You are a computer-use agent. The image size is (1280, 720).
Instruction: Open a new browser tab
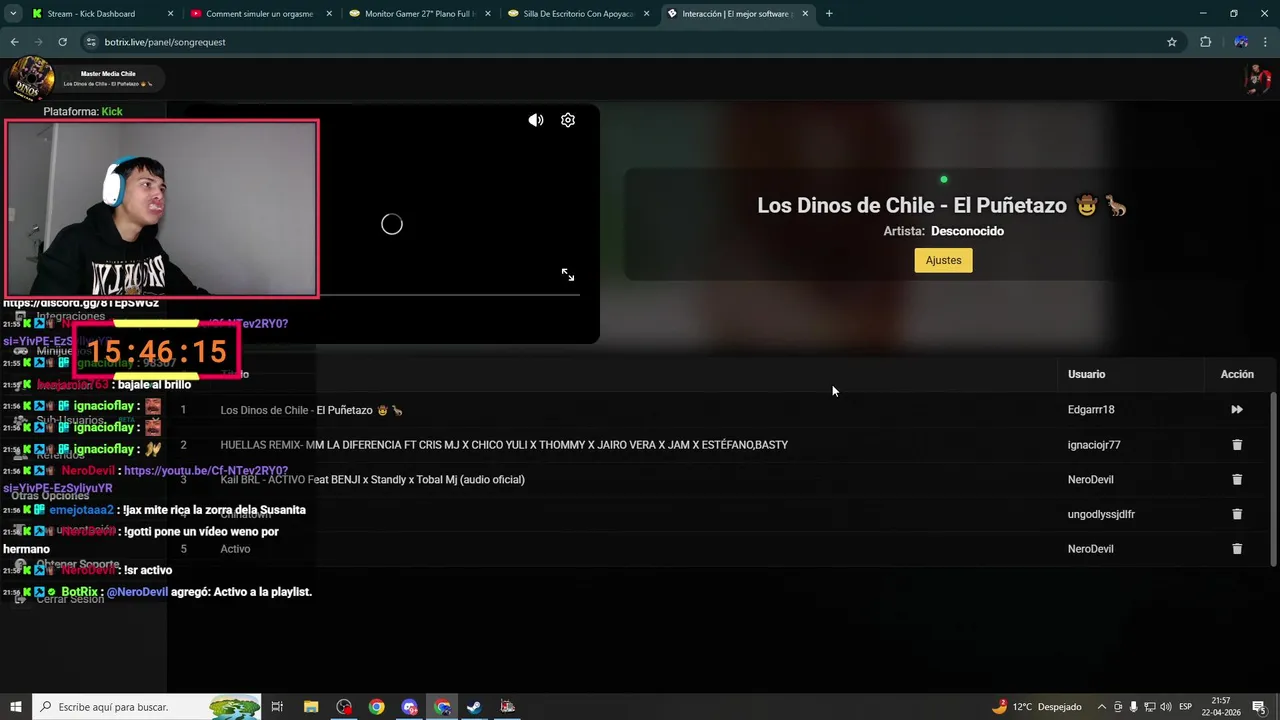(829, 14)
